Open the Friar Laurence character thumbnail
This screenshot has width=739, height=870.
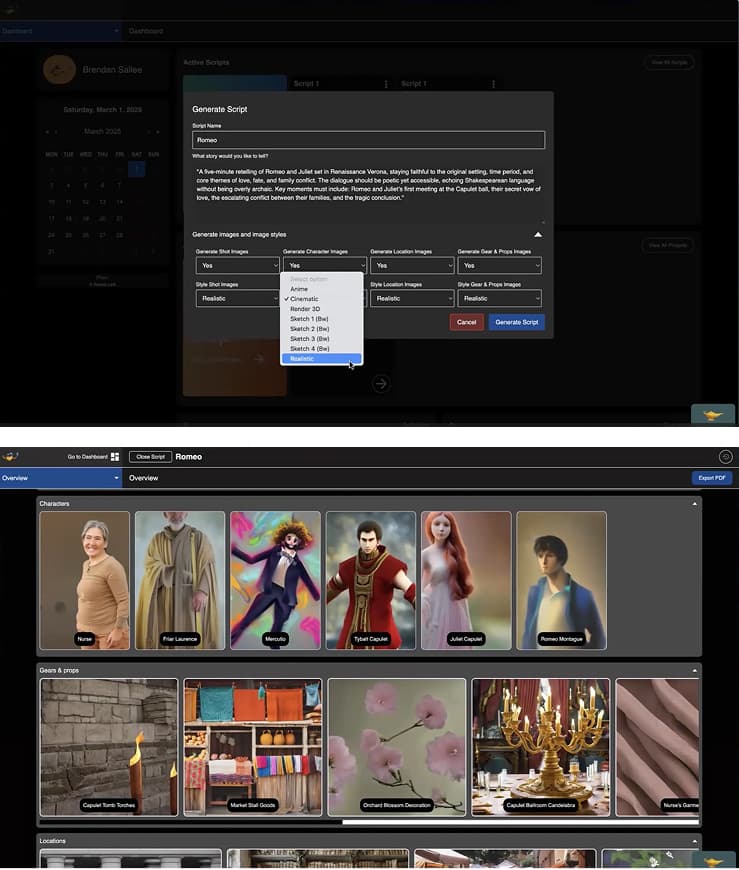coord(180,580)
